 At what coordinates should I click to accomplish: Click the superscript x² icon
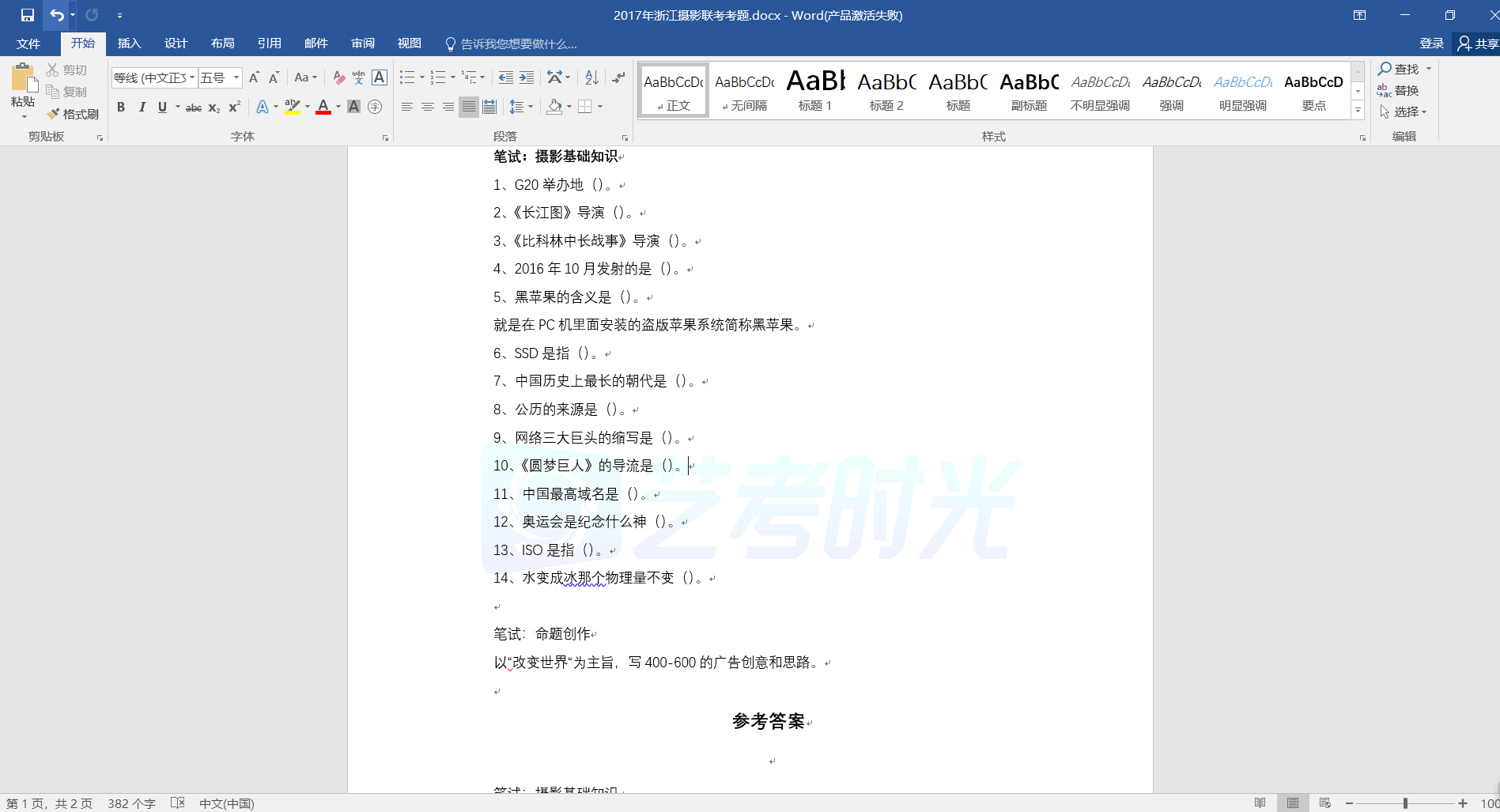click(235, 108)
